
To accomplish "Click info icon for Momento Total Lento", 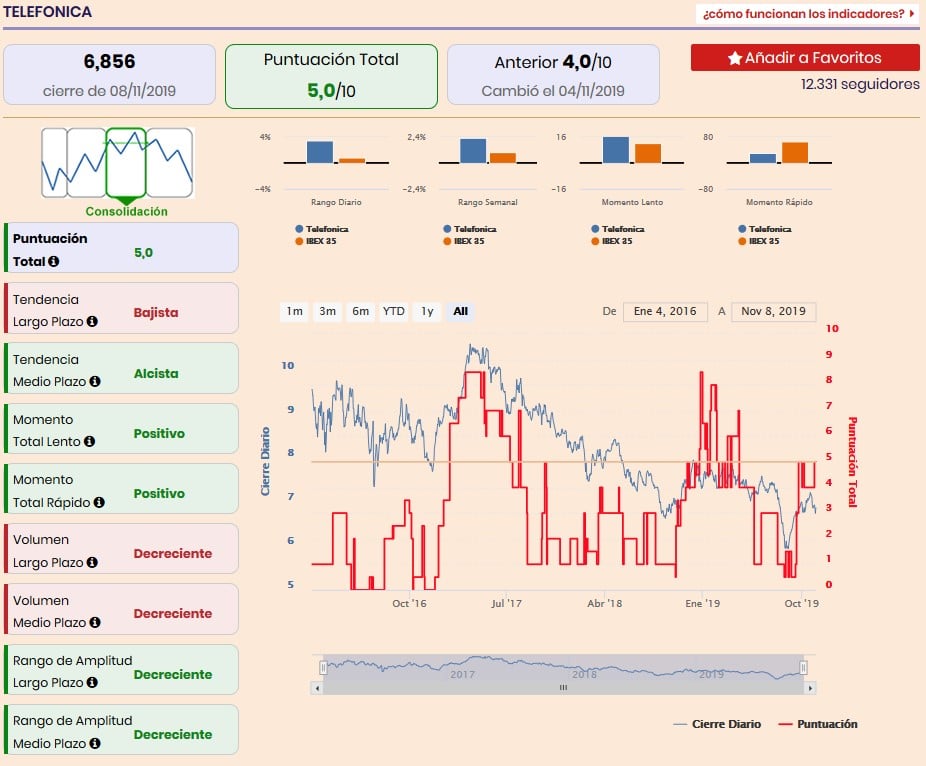I will 89,441.
